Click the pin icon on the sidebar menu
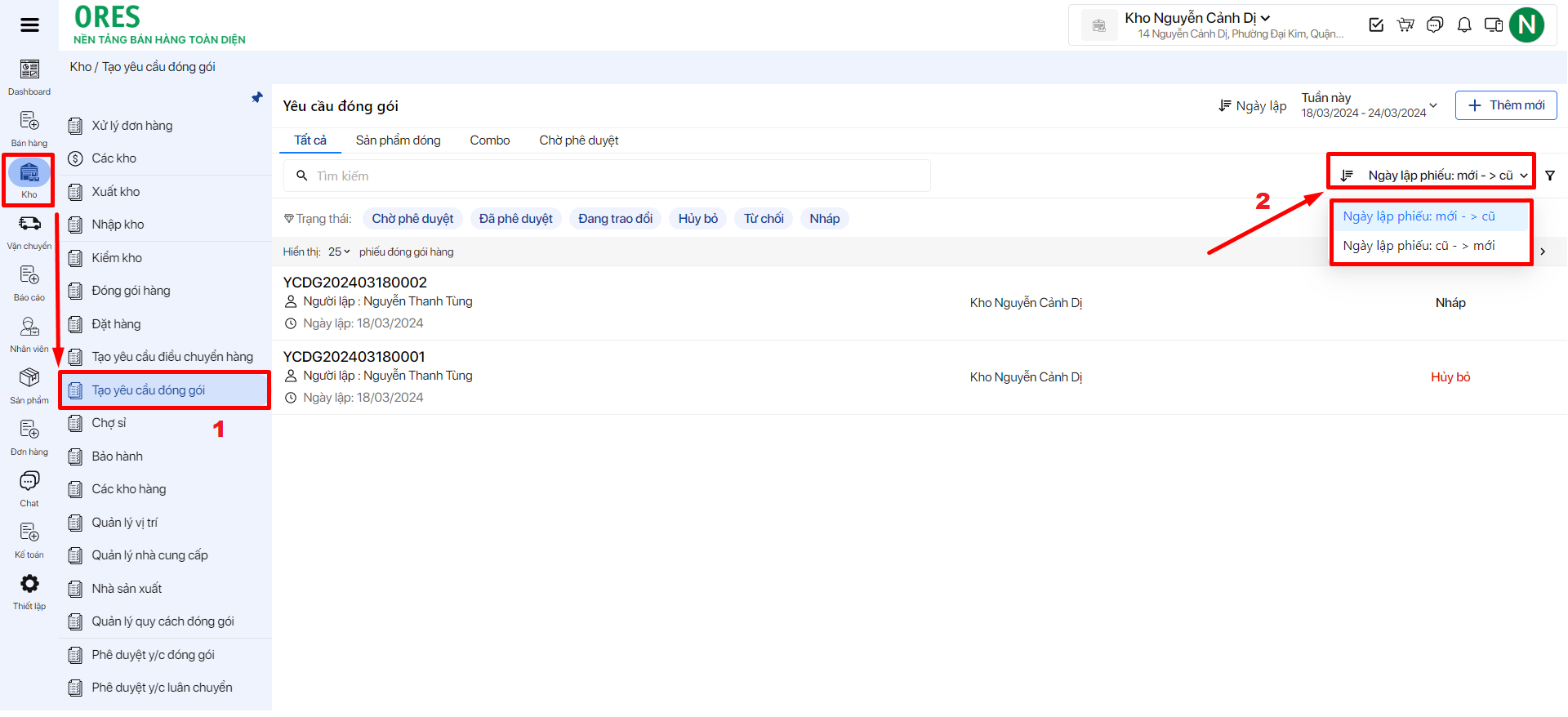The image size is (1568, 717). point(257,98)
